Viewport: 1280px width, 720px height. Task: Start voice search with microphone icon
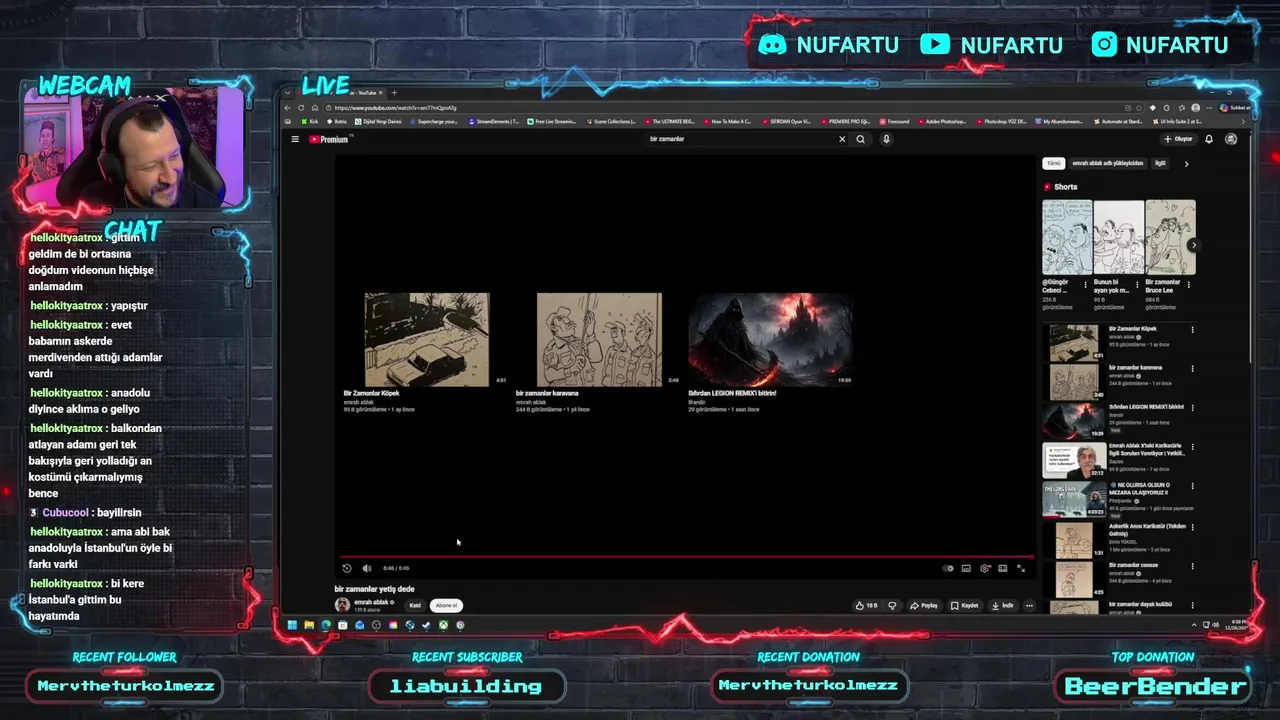point(886,139)
